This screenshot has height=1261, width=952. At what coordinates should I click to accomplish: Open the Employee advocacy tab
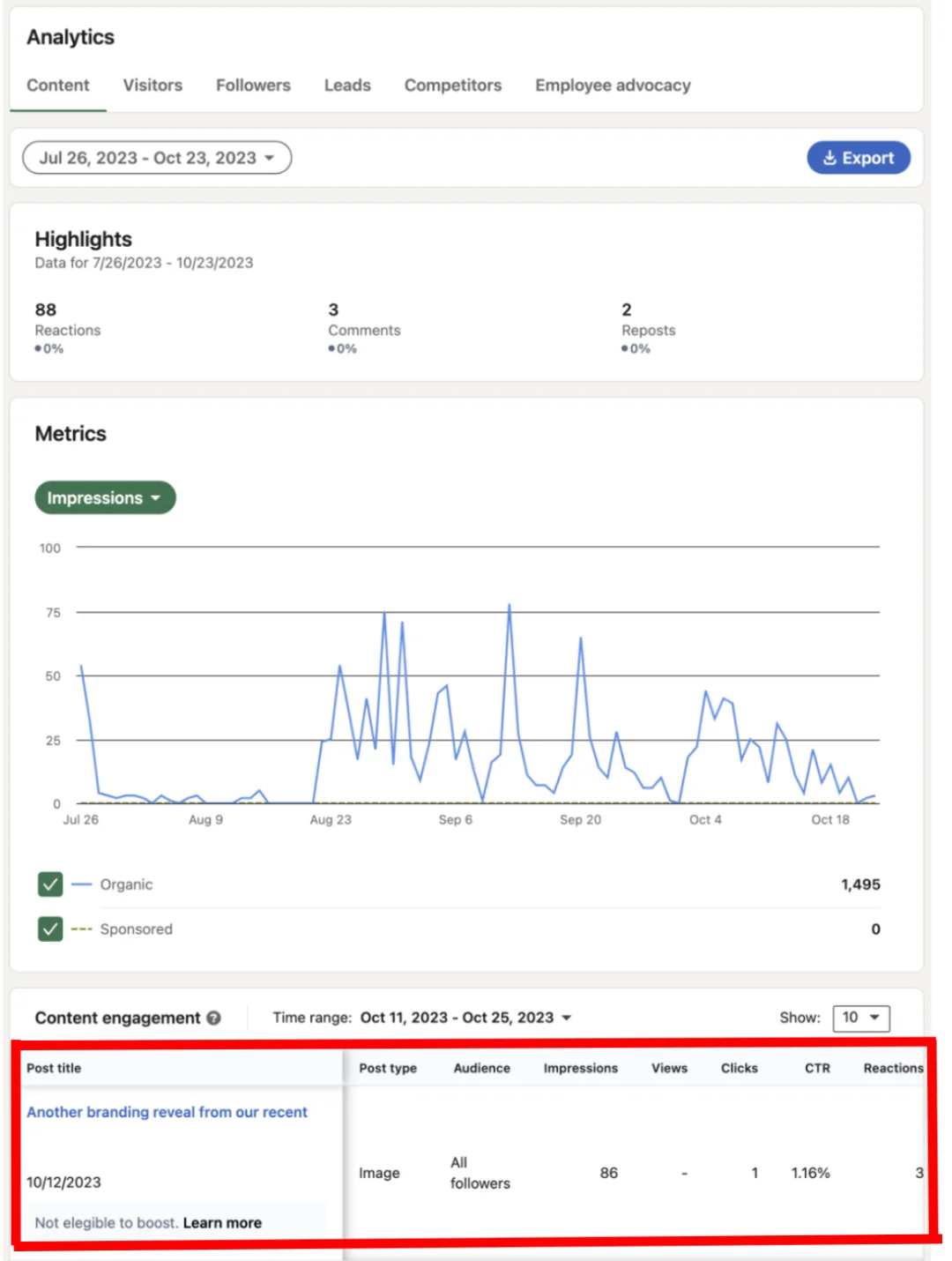(613, 86)
